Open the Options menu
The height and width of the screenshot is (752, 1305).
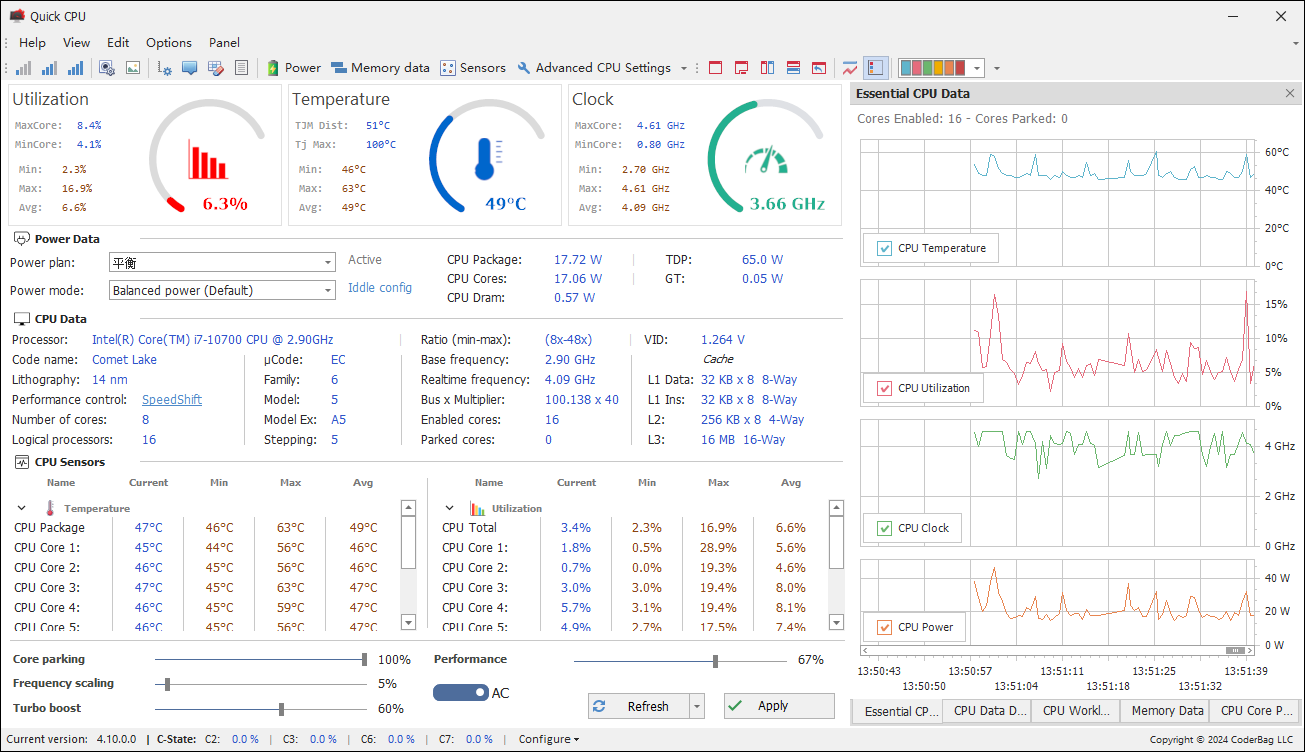click(168, 42)
